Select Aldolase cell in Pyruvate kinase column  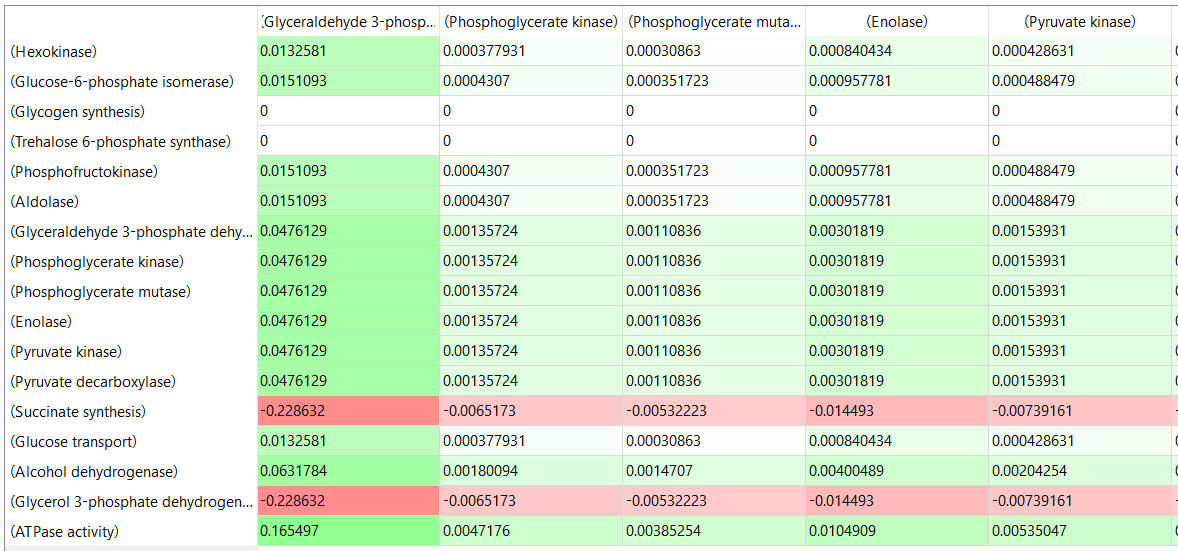pyautogui.click(x=1079, y=201)
